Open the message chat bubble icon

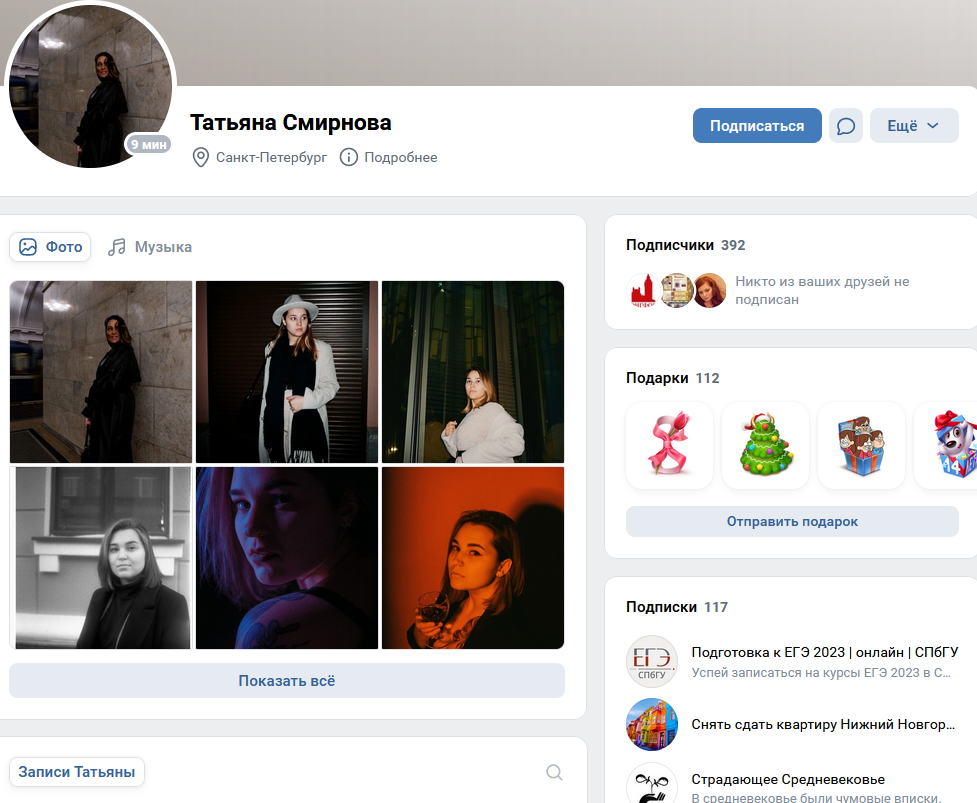pos(846,126)
